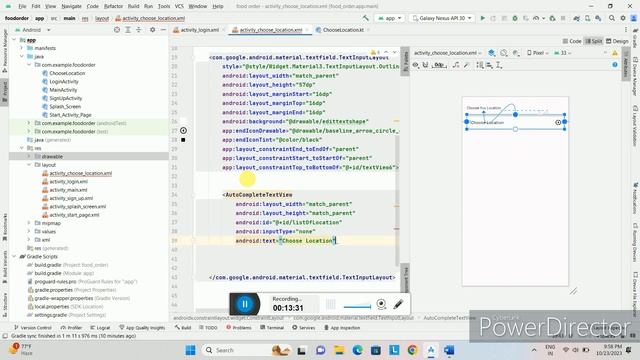Open the Terminal tool window
This screenshot has height=360, width=640.
point(272,328)
